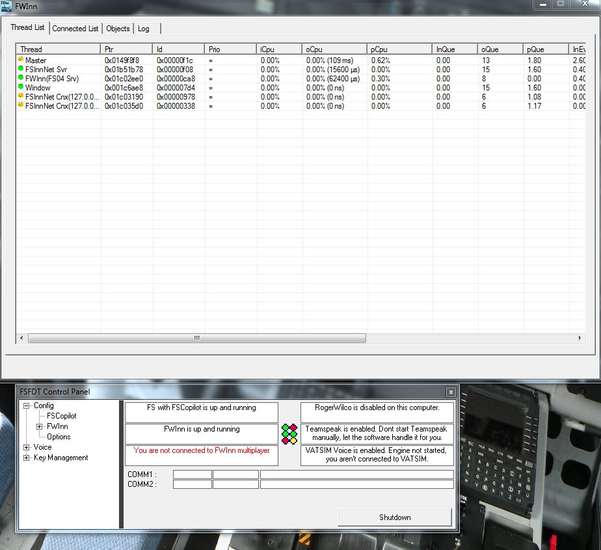Open the Log tab
The height and width of the screenshot is (550, 601).
tap(143, 29)
